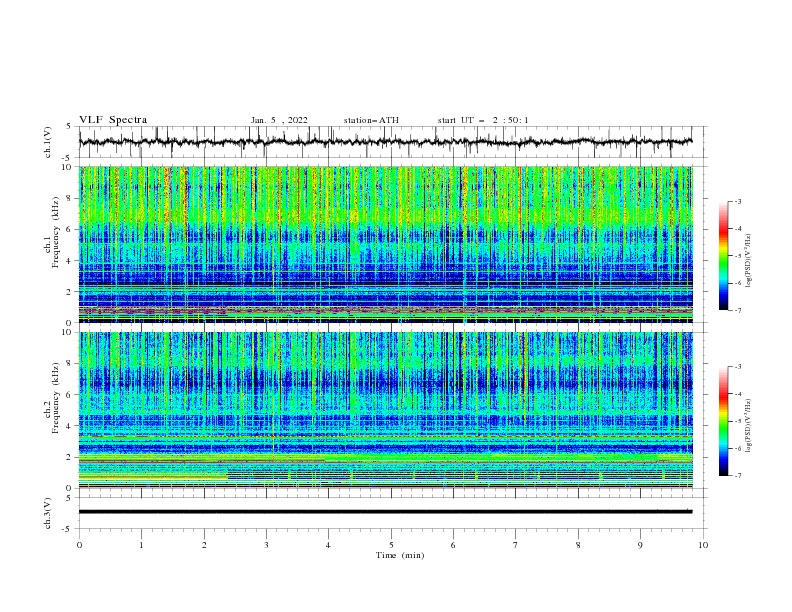Image resolution: width=792 pixels, height=612 pixels.
Task: Click the "ch.3(V)" axis label
Action: pos(48,513)
